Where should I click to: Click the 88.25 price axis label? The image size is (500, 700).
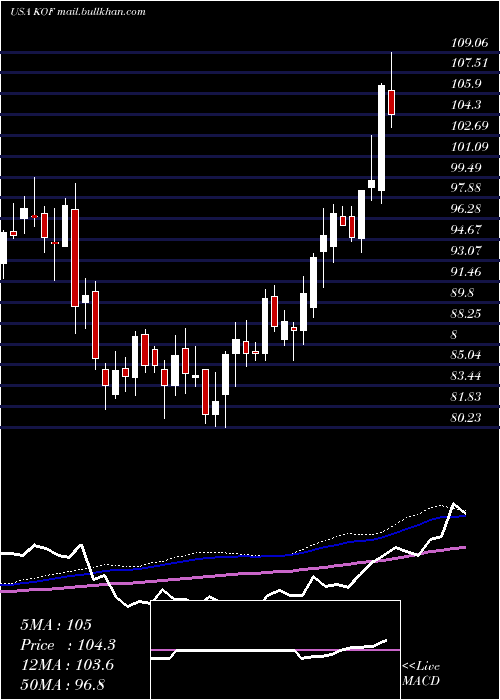(466, 314)
